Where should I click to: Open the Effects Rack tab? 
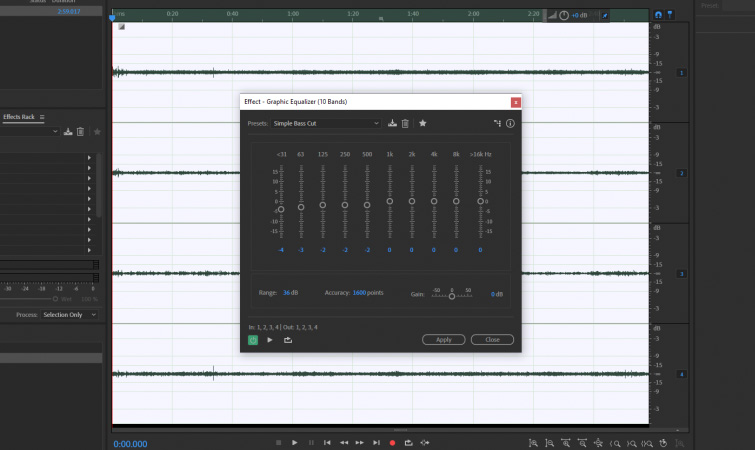click(x=19, y=117)
